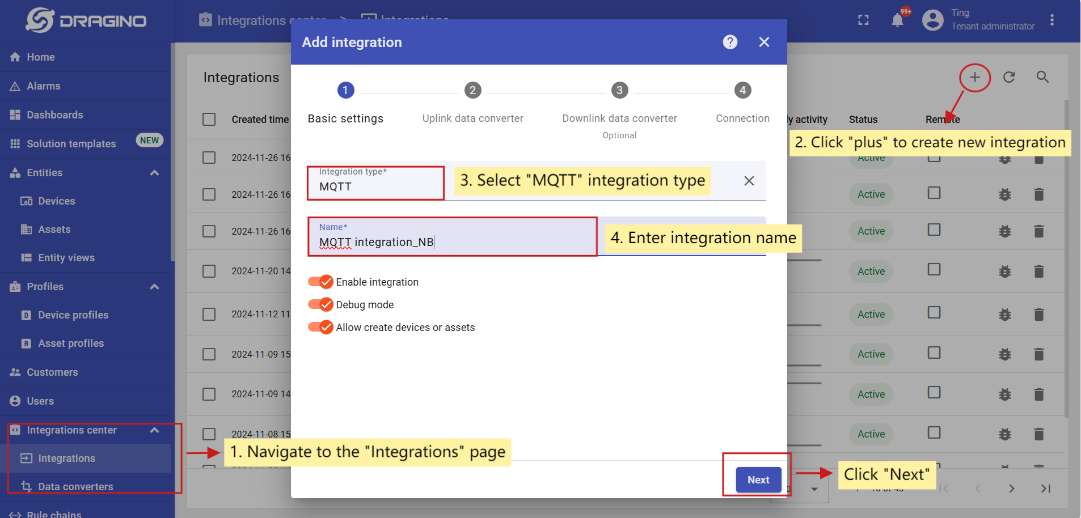Sort by the Created time column header
1081x518 pixels.
tap(260, 119)
